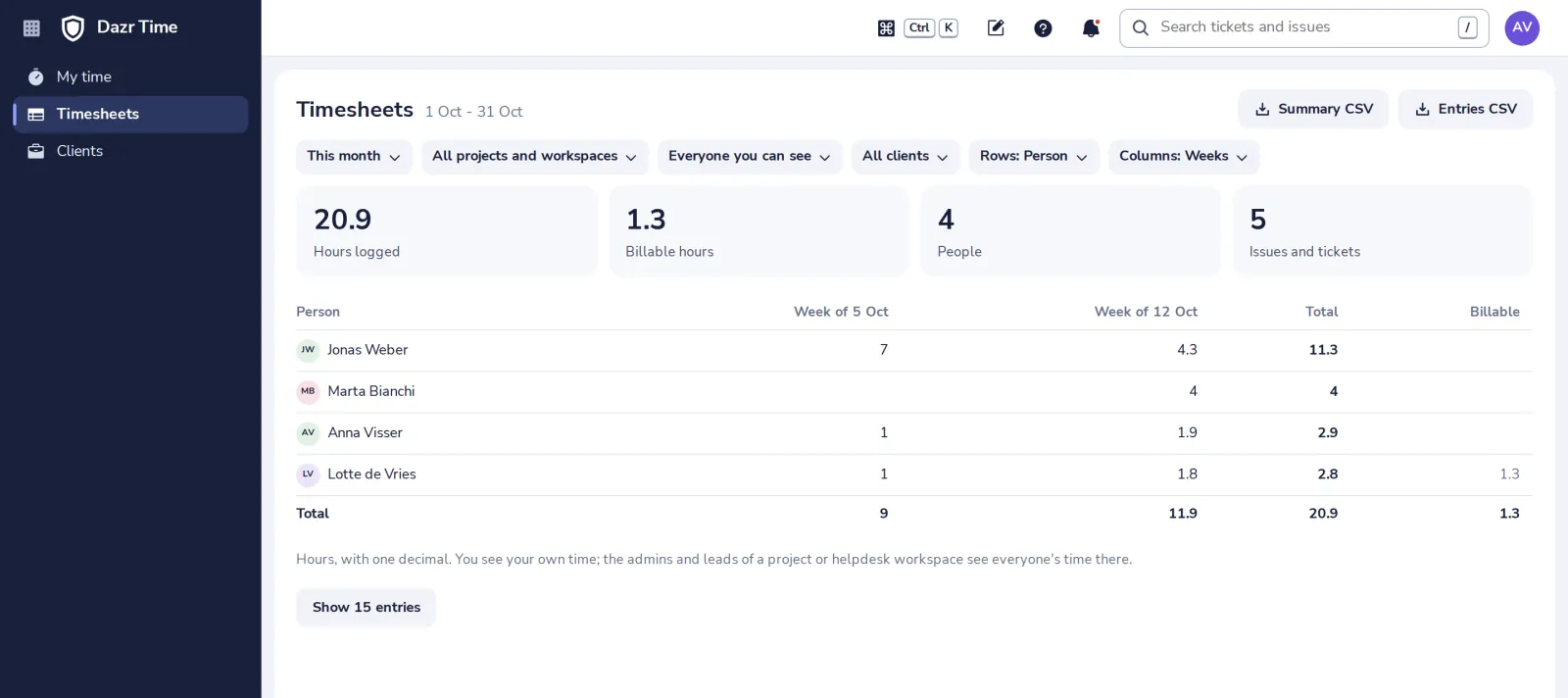Click Marta Bianchi's MB avatar
The image size is (1568, 698).
[308, 391]
